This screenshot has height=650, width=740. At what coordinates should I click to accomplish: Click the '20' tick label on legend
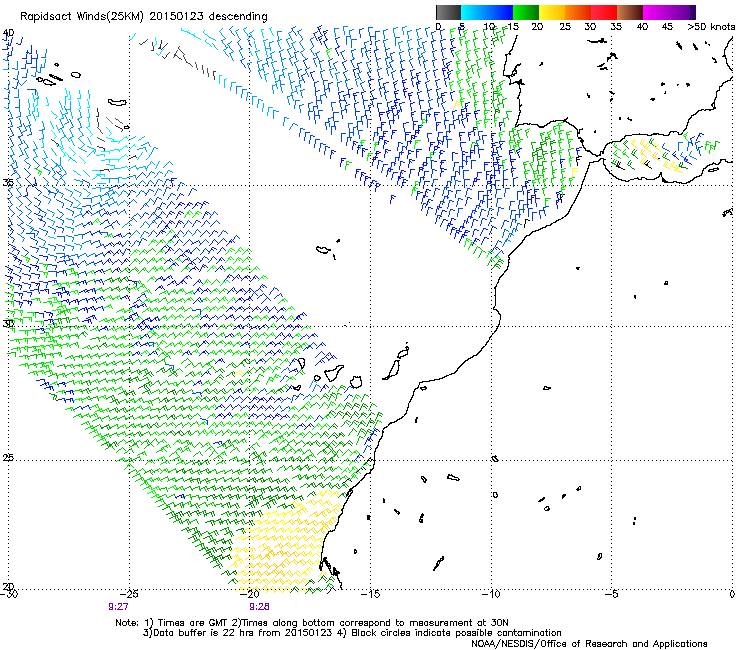point(538,27)
